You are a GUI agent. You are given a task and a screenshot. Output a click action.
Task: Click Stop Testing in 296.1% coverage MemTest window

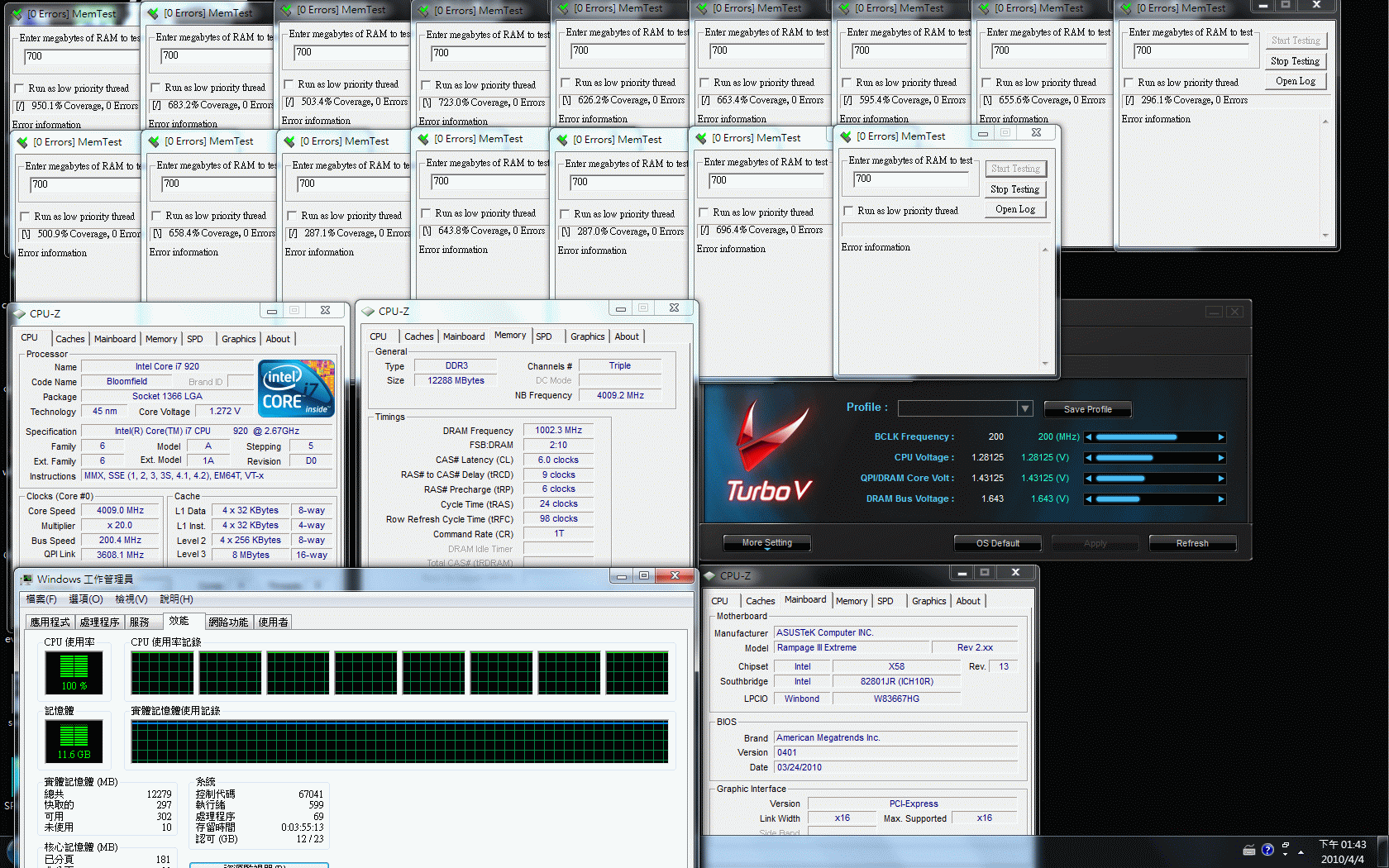coord(1296,61)
